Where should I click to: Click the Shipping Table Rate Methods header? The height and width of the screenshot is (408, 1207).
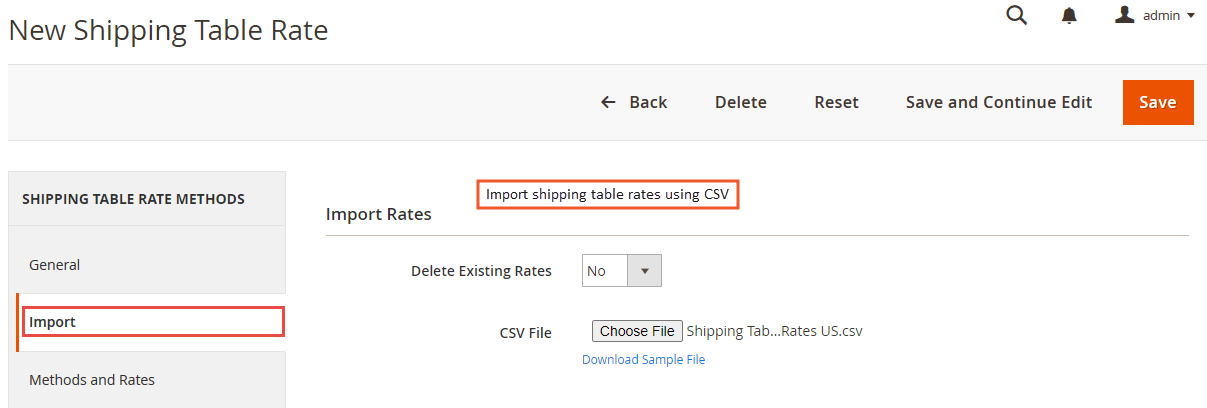[133, 199]
